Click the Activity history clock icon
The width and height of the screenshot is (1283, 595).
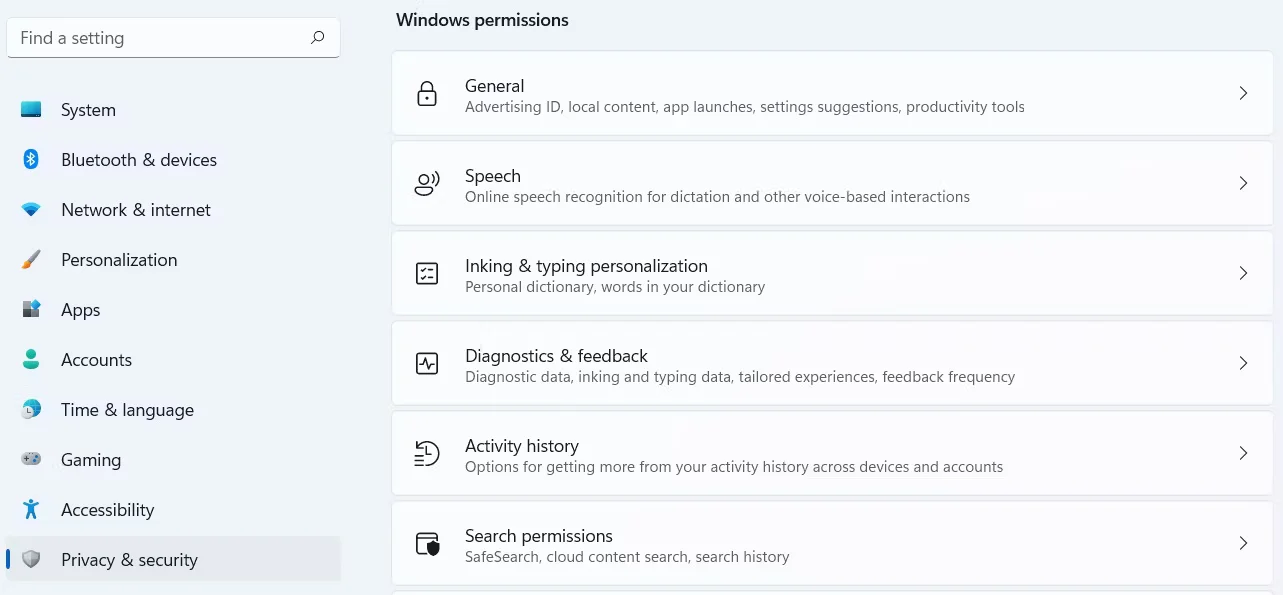pos(427,454)
